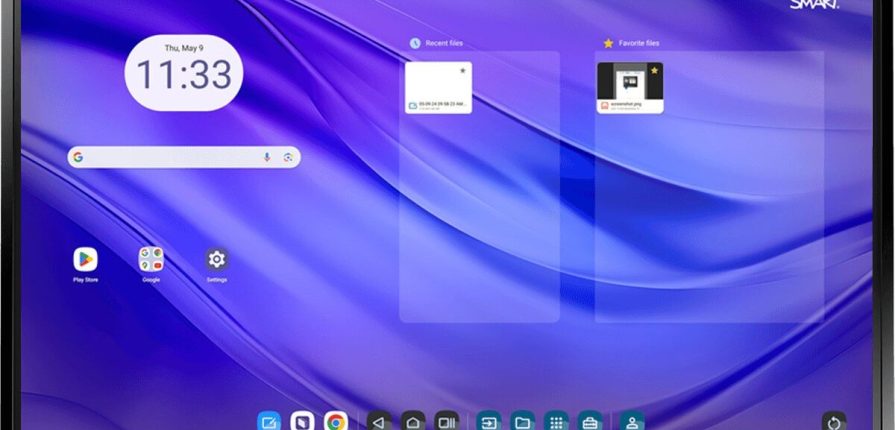The width and height of the screenshot is (895, 430).
Task: Launch the Settings app
Action: pos(217,260)
